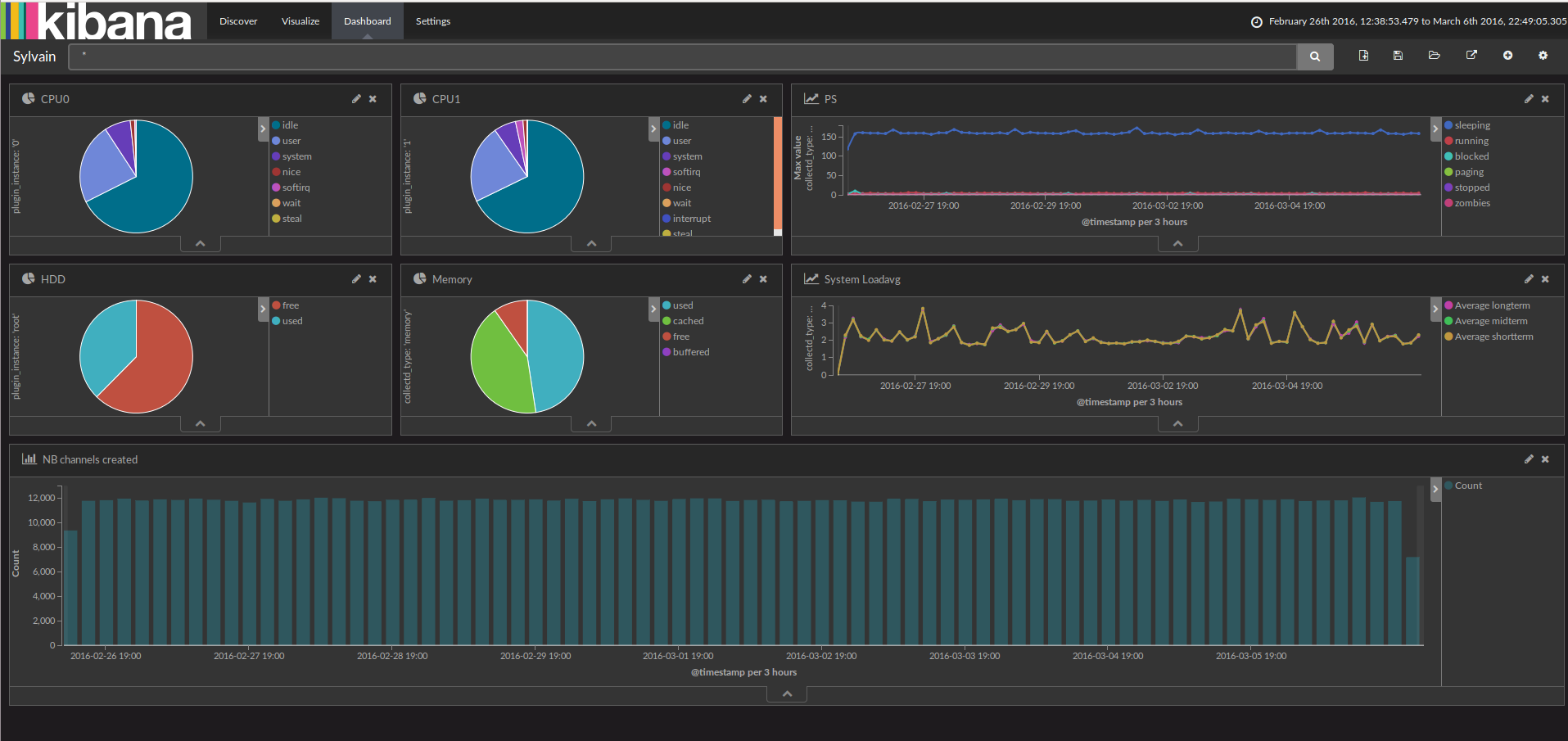Screen dimensions: 1568x741
Task: Toggle PS panel spy with bottom caret
Action: 1178,244
